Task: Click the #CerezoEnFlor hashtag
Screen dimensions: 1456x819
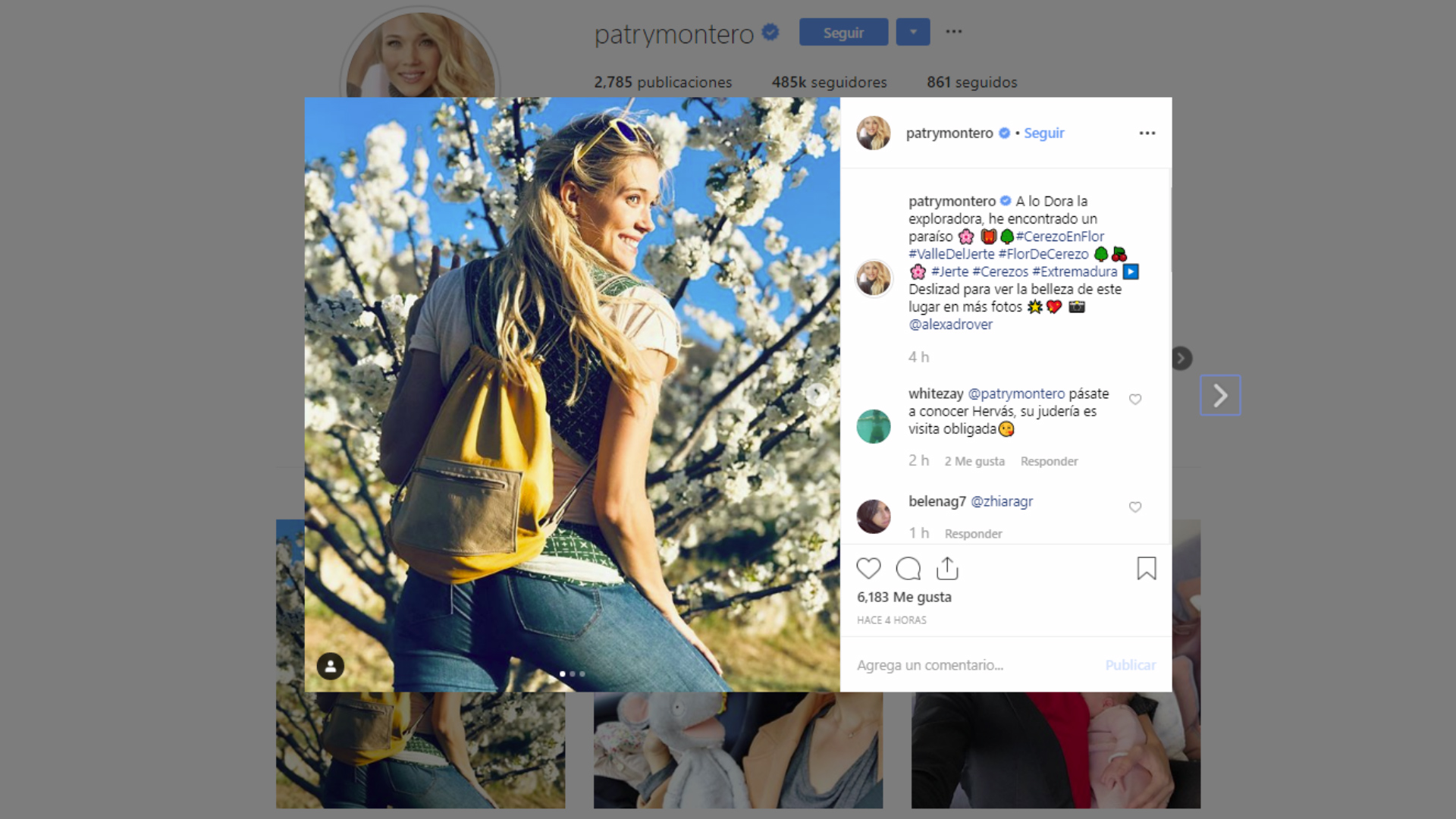Action: click(x=1060, y=237)
